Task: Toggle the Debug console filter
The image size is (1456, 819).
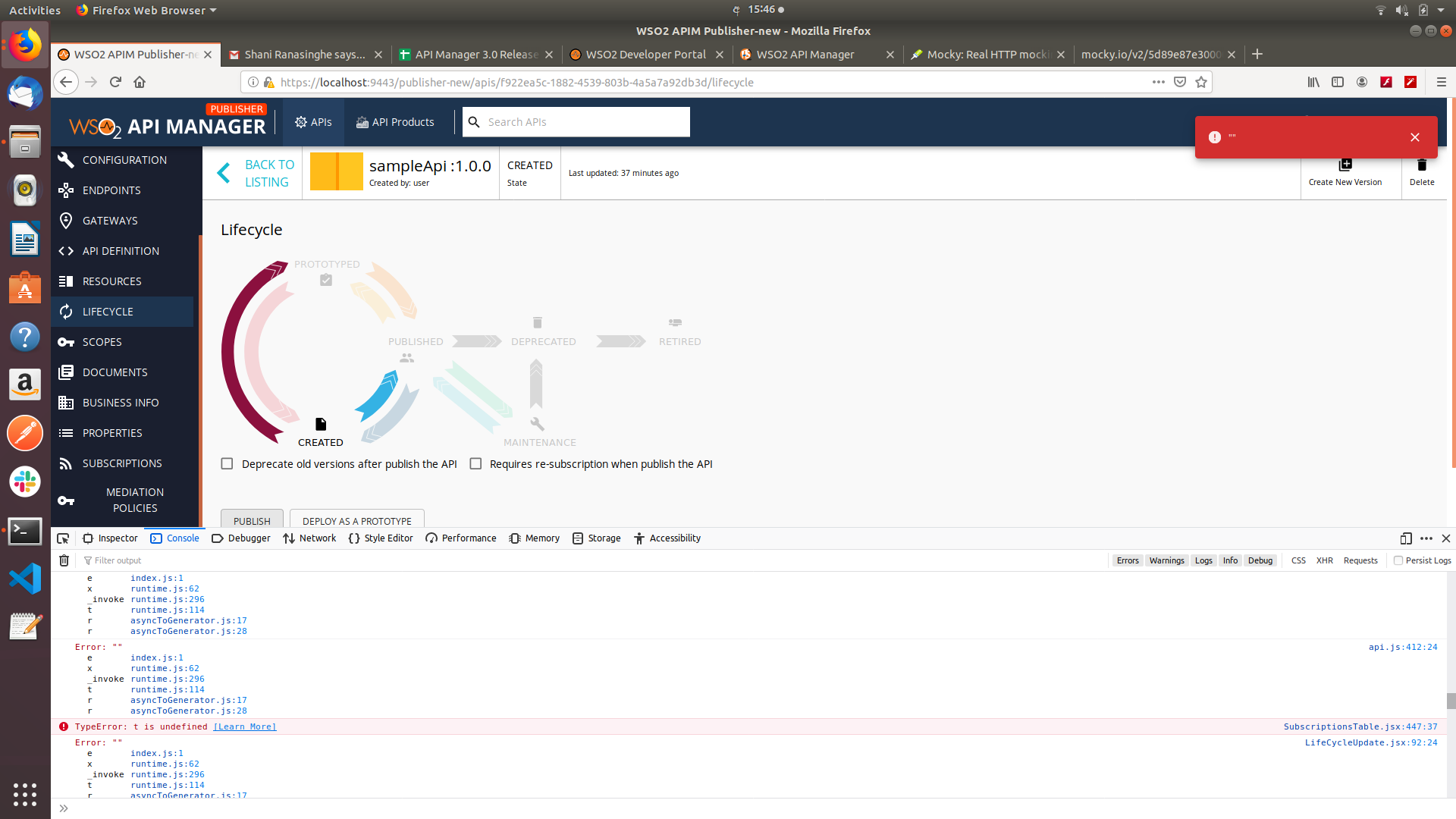Action: 1260,560
